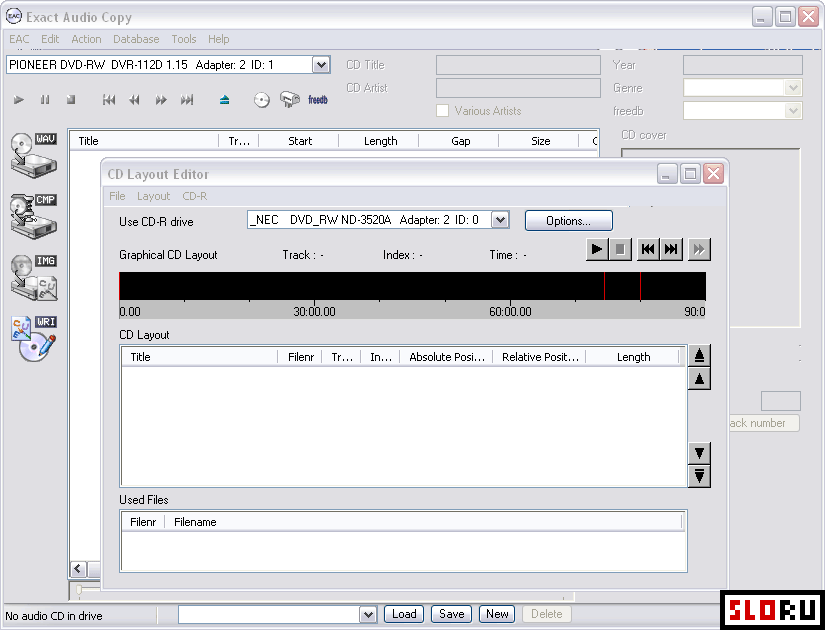Click the Load profile button
Screen dimensions: 825x630
tap(404, 614)
